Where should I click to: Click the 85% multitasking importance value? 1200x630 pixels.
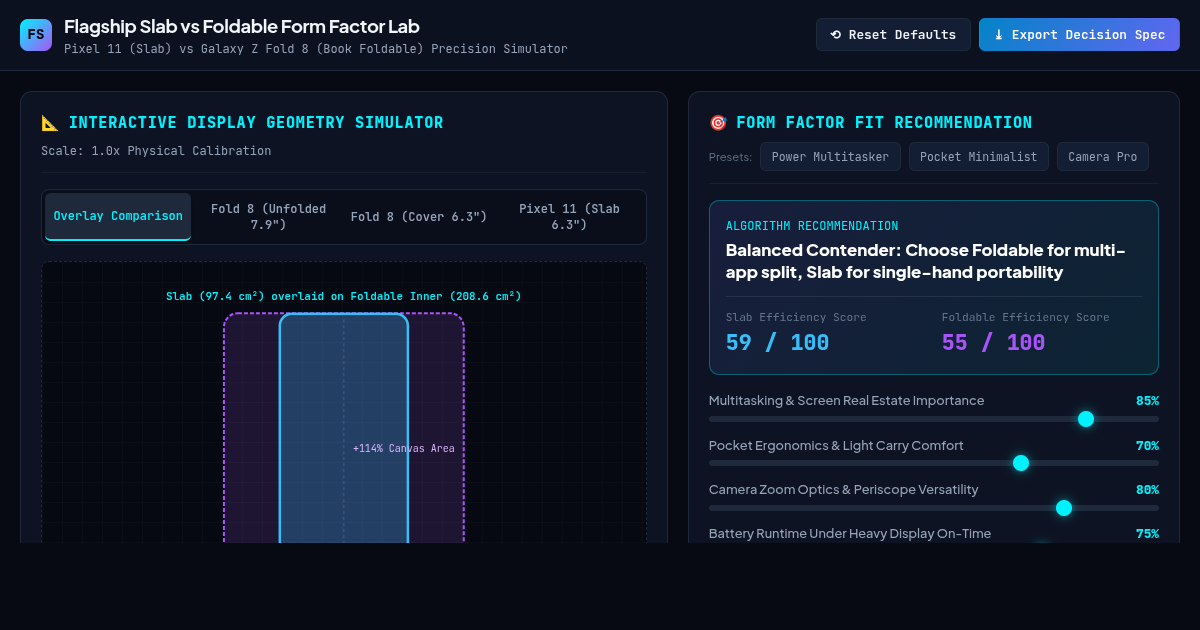[1147, 401]
